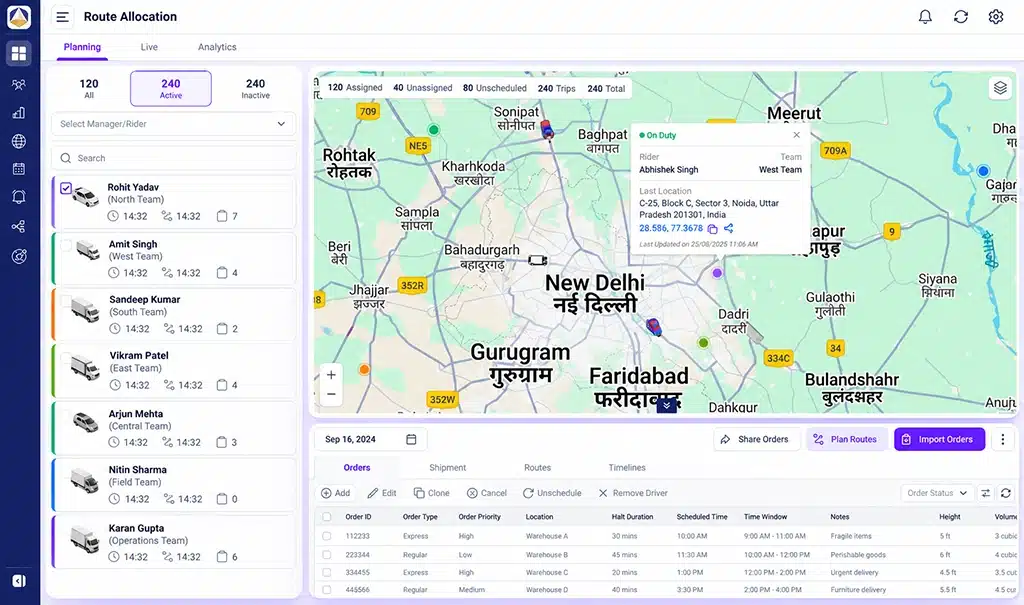Check Sandeep Kumar's checkbox
This screenshot has height=605, width=1024.
pyautogui.click(x=66, y=301)
